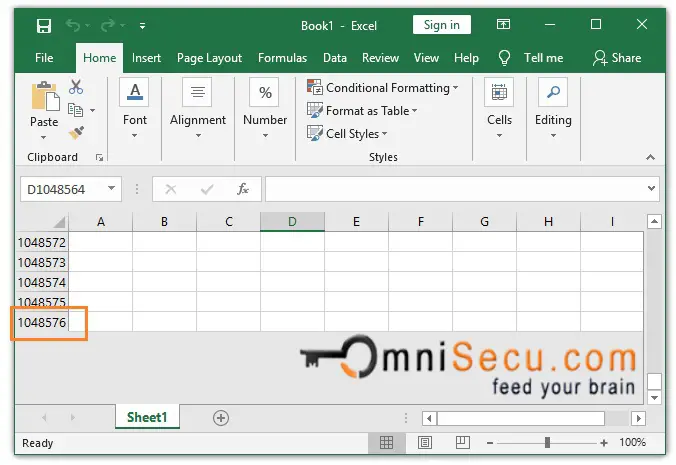The width and height of the screenshot is (676, 465).
Task: Switch to the Insert tab
Action: (x=146, y=58)
